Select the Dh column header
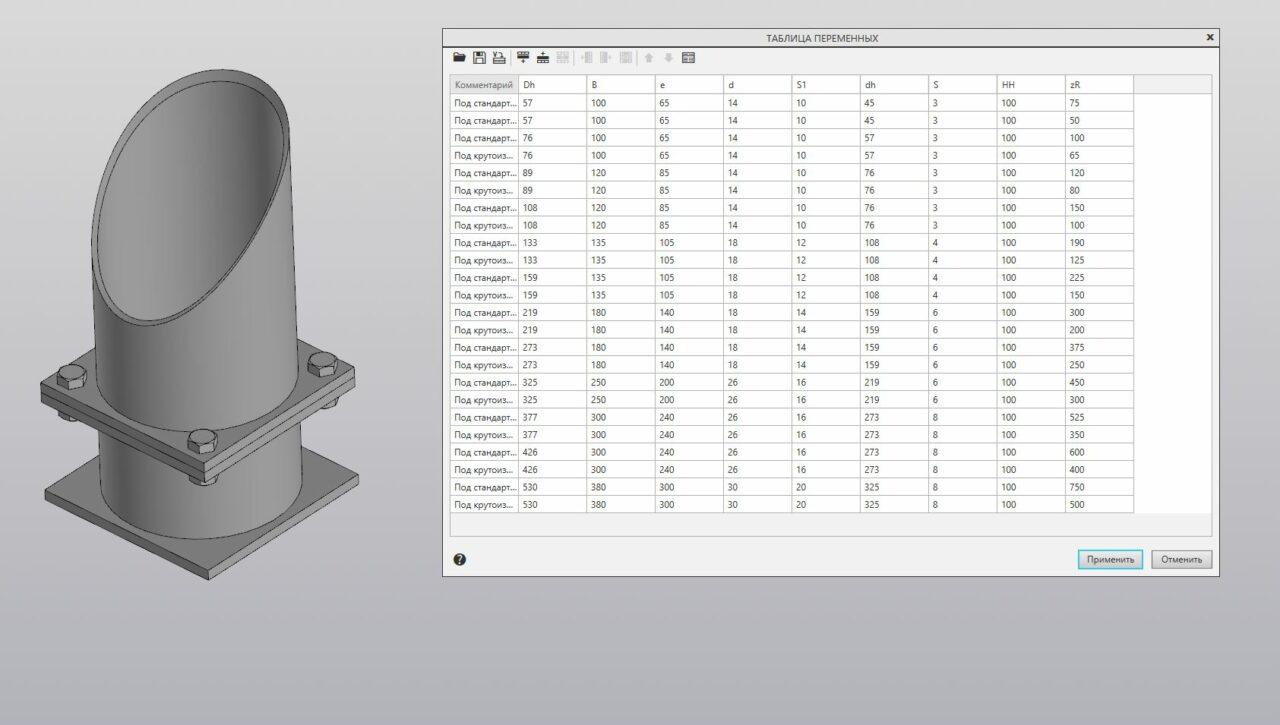The image size is (1280, 725). coord(552,85)
